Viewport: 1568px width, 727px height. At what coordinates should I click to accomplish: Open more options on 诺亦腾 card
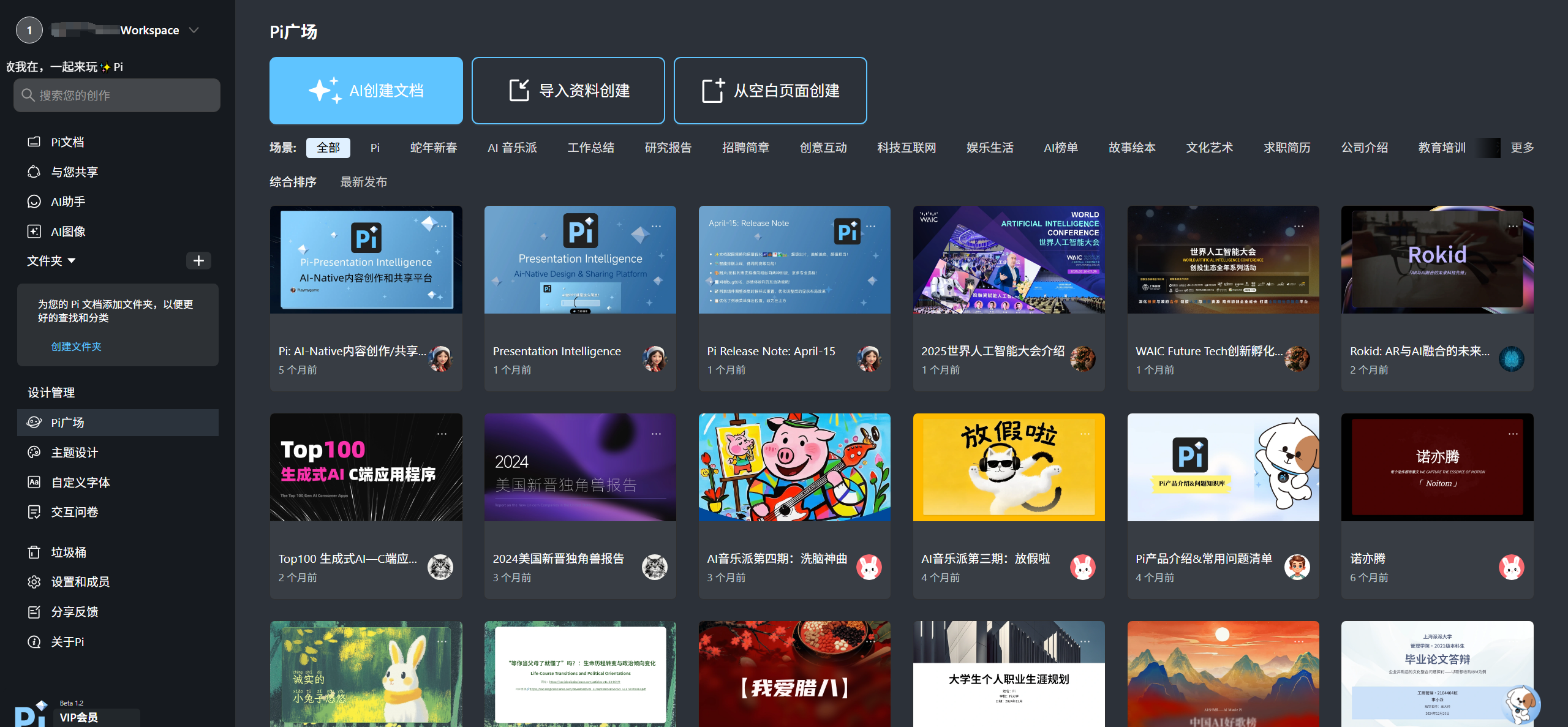1513,434
